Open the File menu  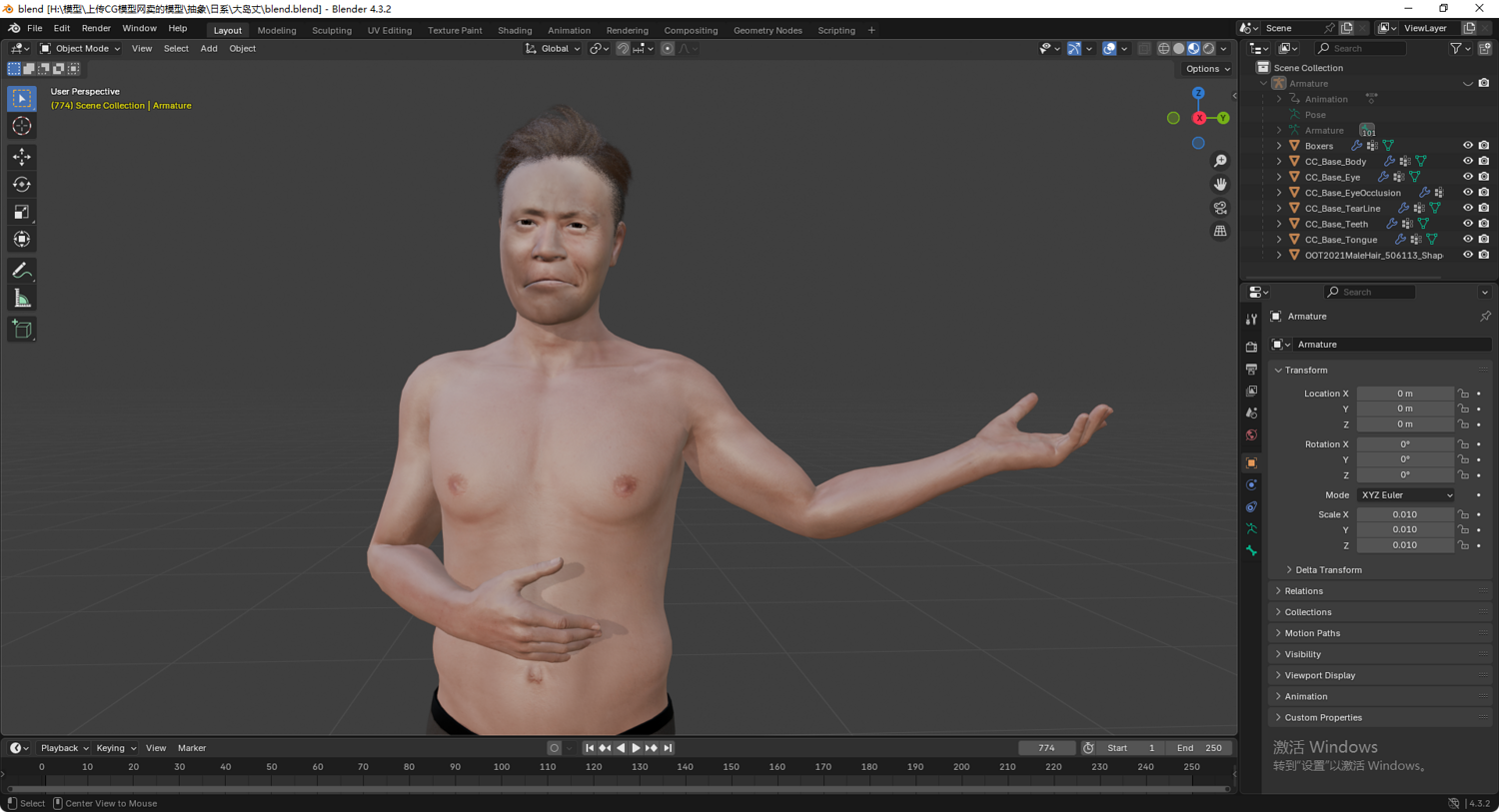(34, 28)
